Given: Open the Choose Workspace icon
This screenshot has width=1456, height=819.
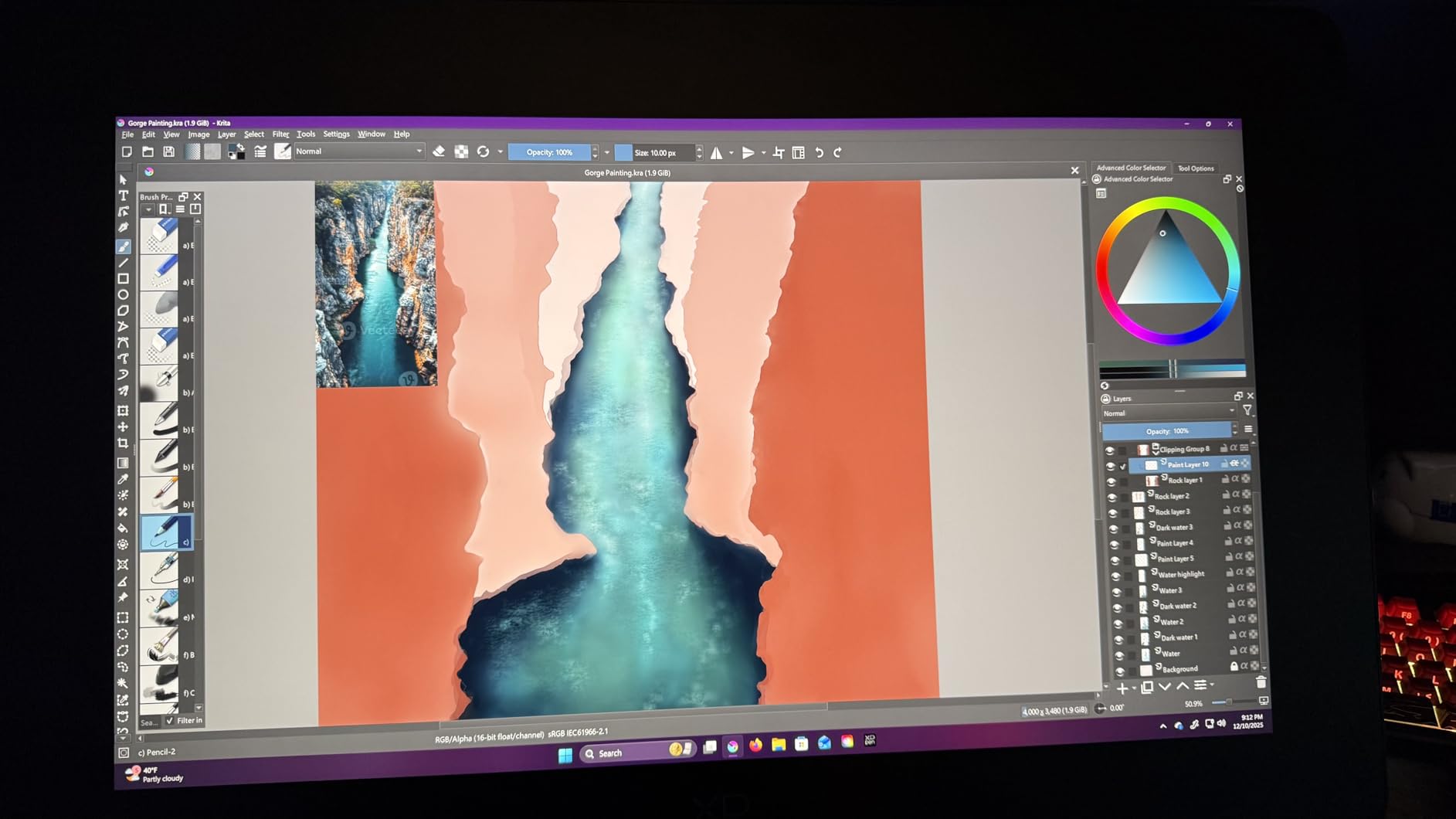Looking at the screenshot, I should click(x=798, y=152).
